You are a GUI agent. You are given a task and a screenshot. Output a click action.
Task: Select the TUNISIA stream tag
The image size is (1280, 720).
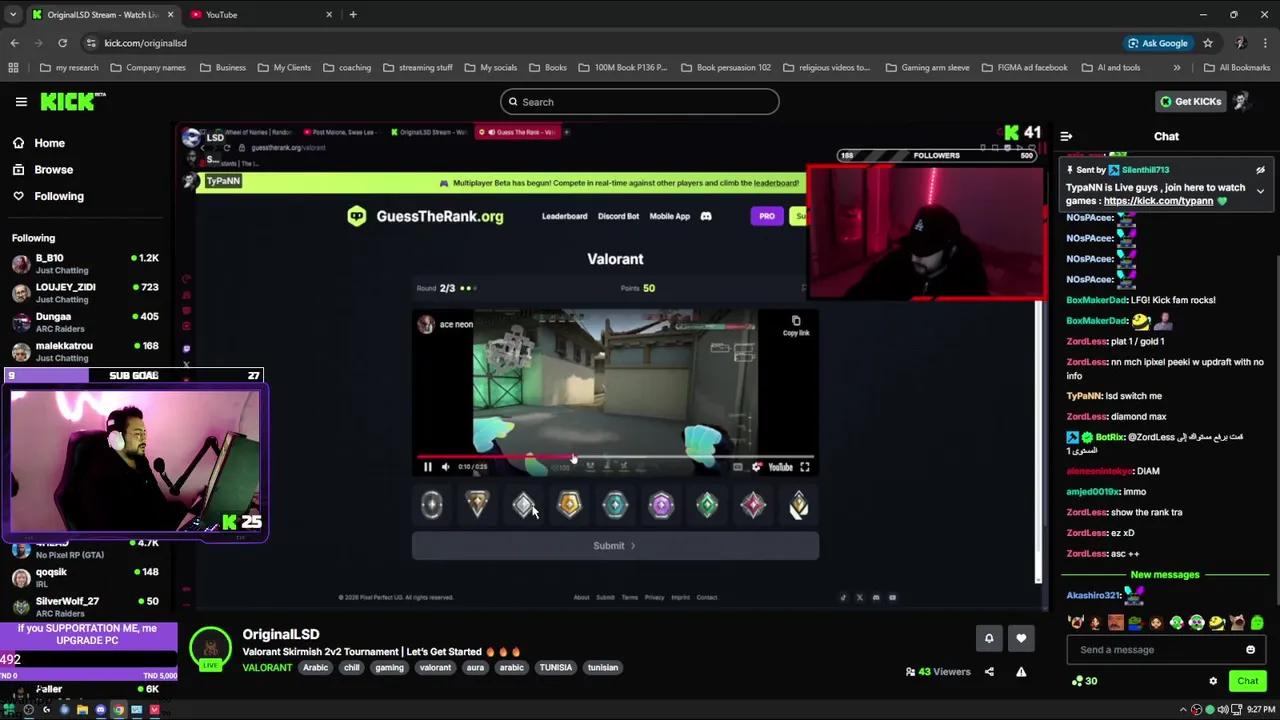coord(556,668)
